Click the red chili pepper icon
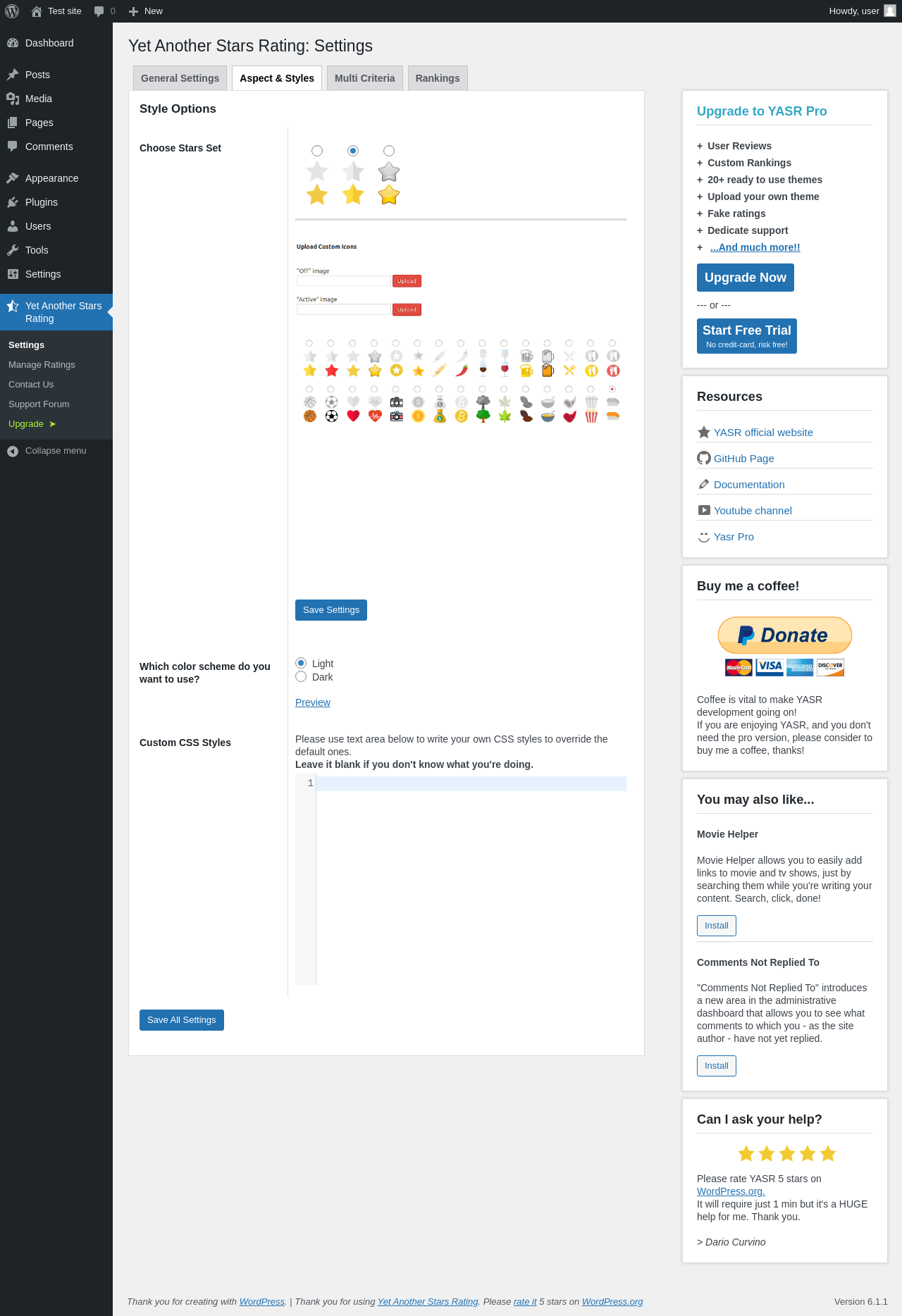 [x=462, y=371]
